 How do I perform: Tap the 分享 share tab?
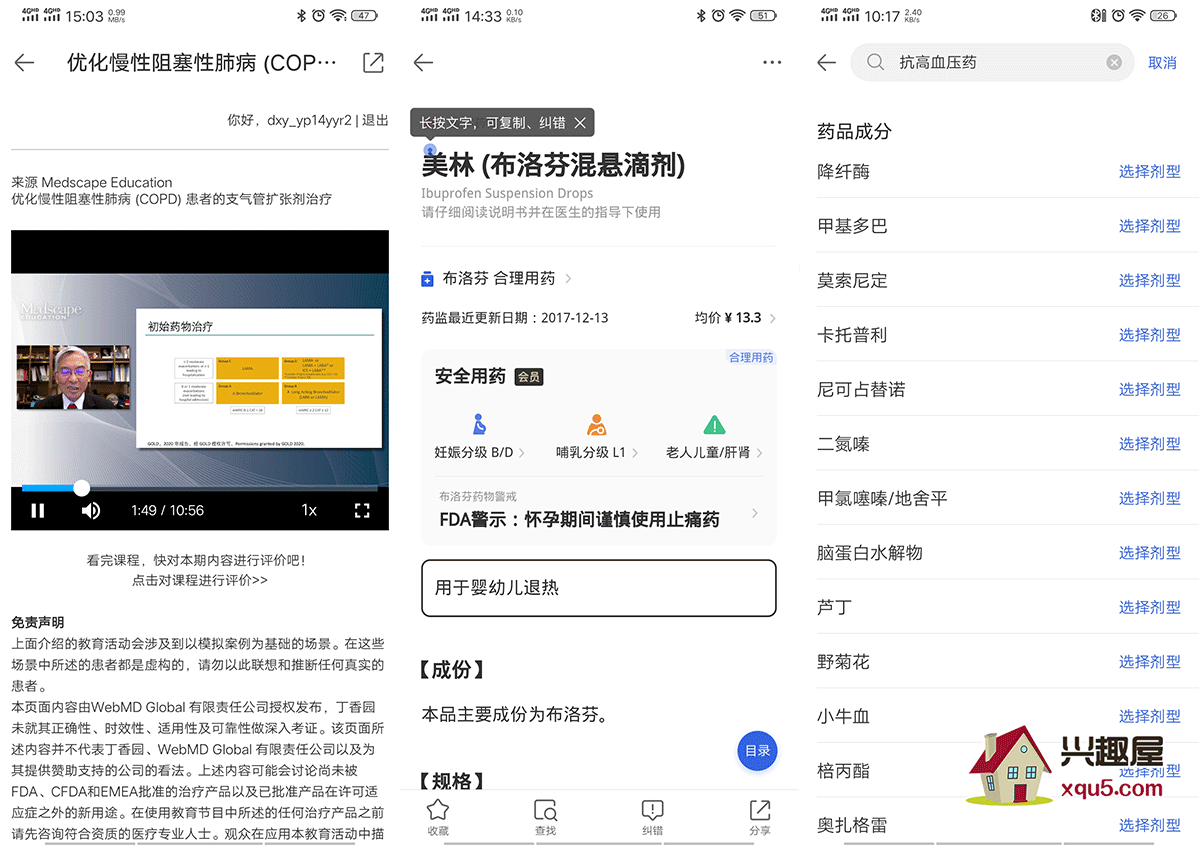tap(759, 817)
